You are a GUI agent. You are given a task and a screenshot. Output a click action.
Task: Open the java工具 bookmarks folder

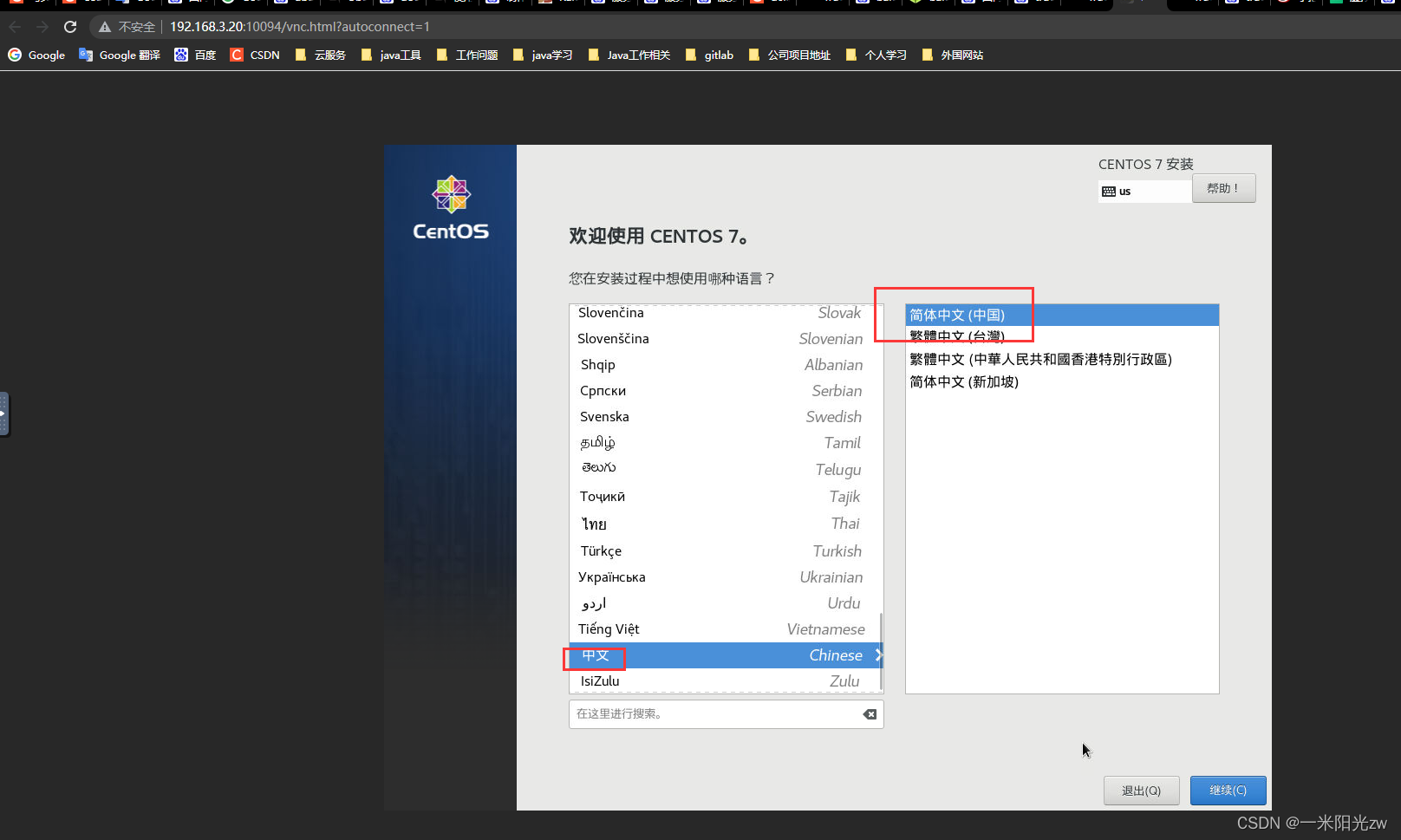coord(391,55)
